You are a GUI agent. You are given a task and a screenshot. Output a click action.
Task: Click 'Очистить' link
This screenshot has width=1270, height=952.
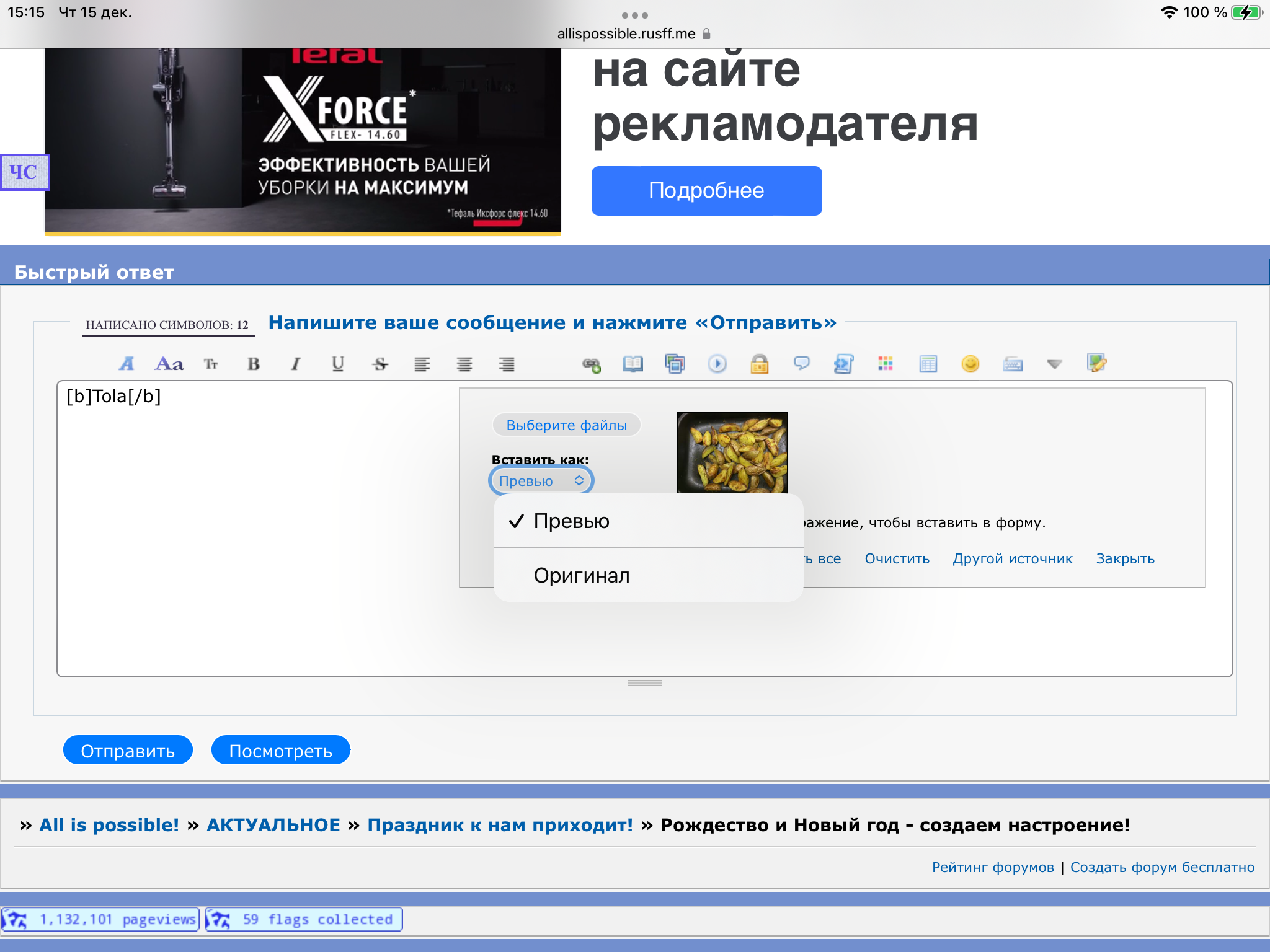(x=897, y=558)
